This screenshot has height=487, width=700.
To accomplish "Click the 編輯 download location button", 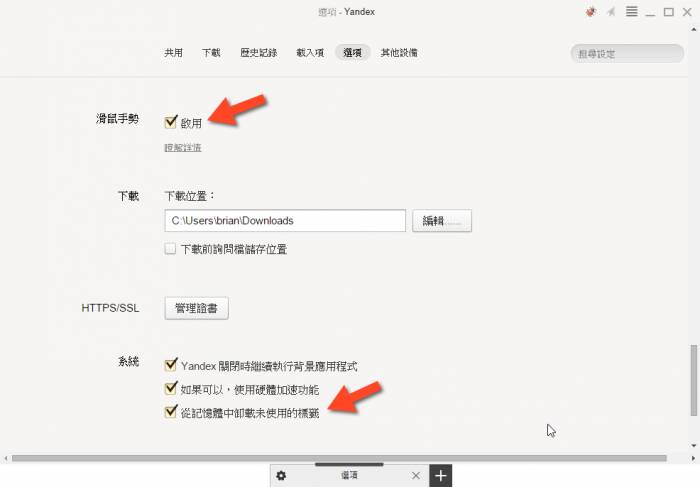I will tap(442, 221).
